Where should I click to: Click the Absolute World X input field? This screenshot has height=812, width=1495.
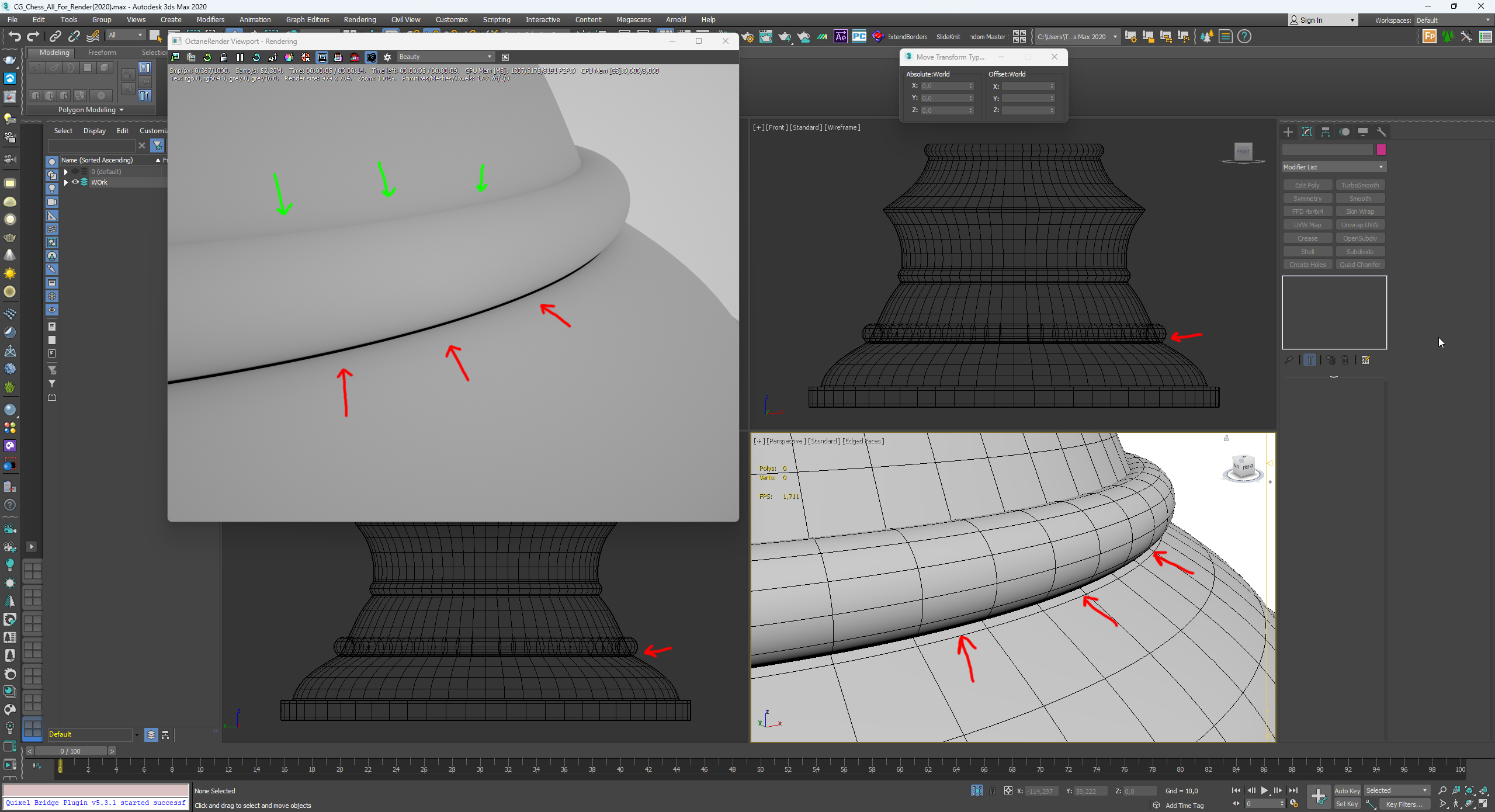point(943,86)
